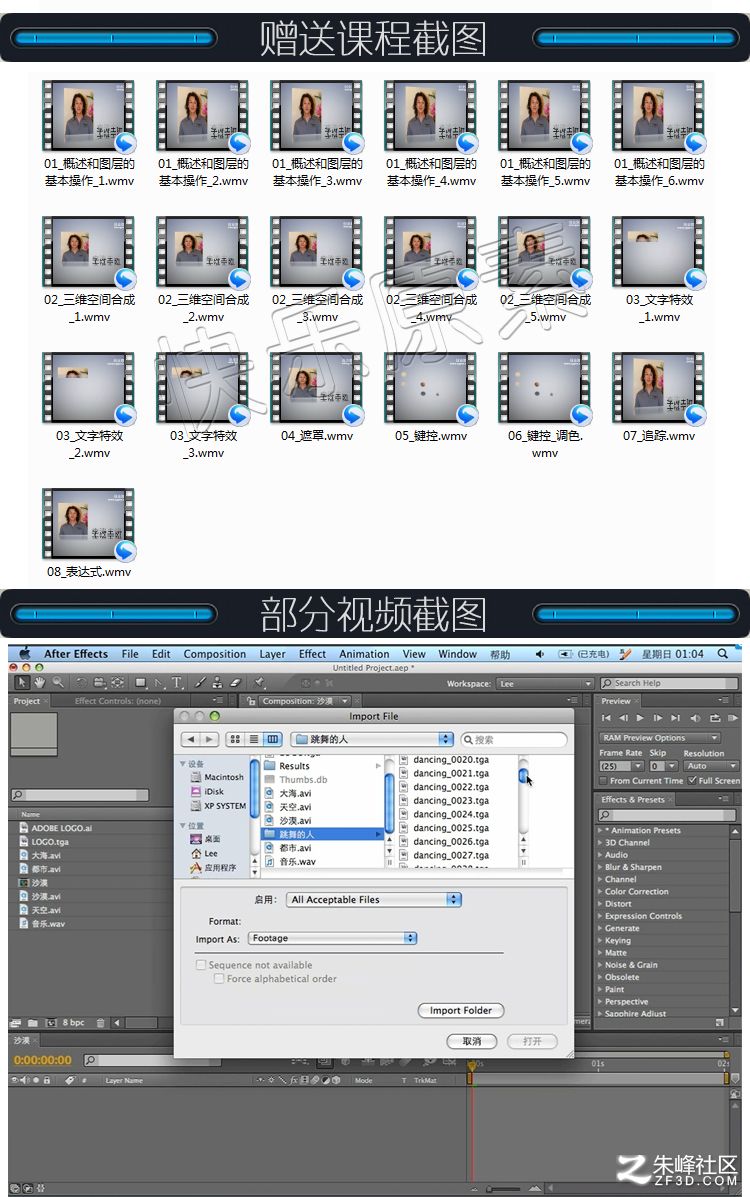This screenshot has width=750, height=1197.
Task: Delete selected item with Project panel trash
Action: pyautogui.click(x=100, y=1022)
